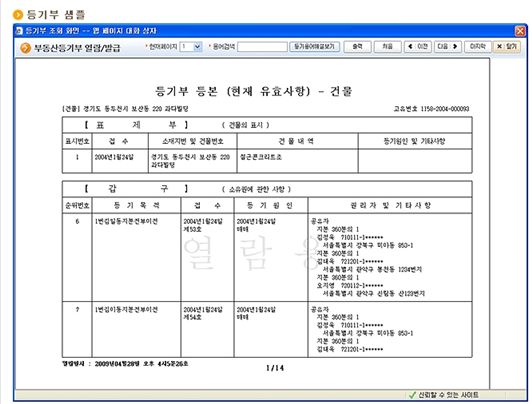Jump to last page with 마지막 button

[477, 46]
